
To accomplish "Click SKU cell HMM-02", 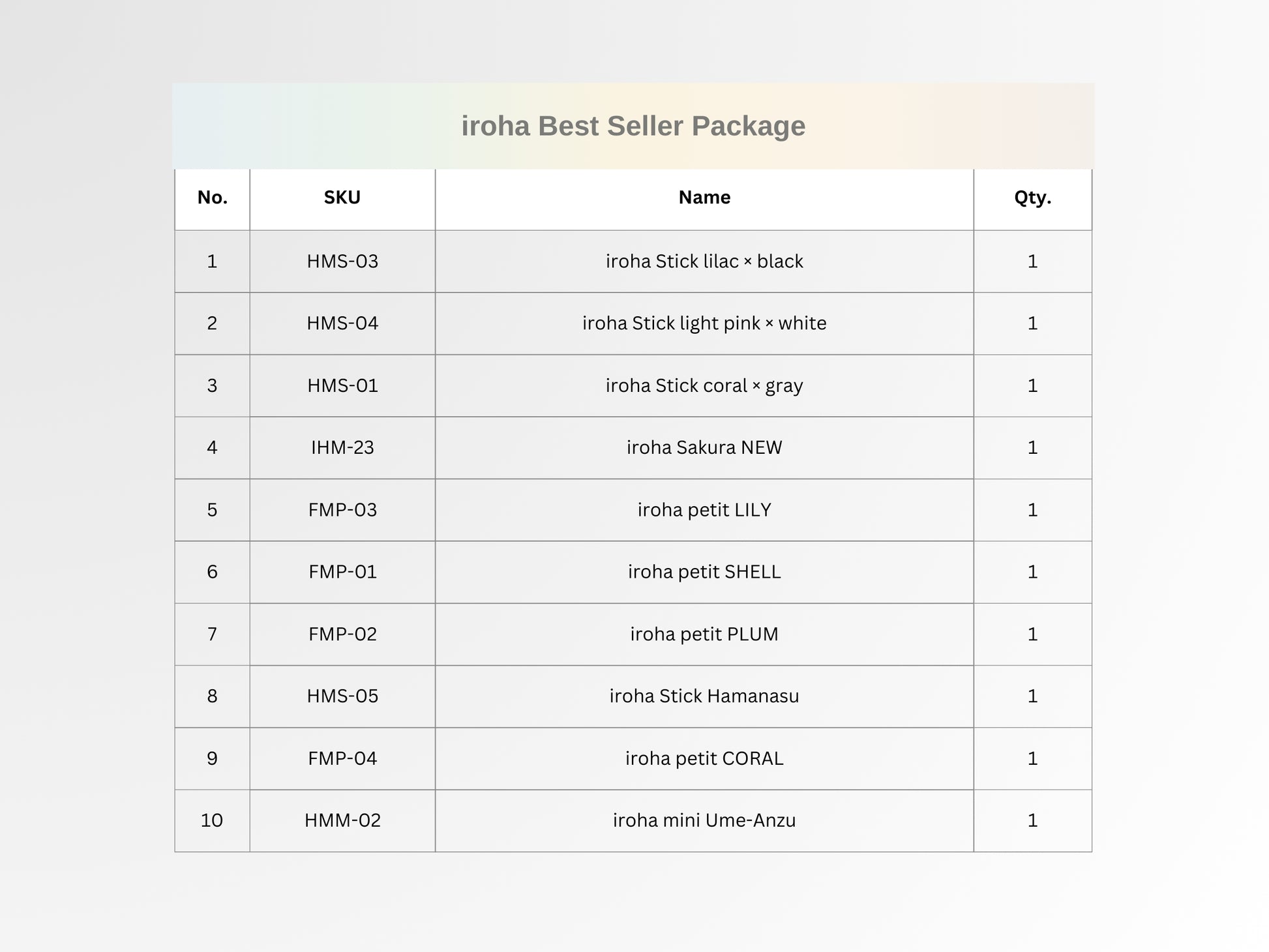I will click(x=342, y=820).
